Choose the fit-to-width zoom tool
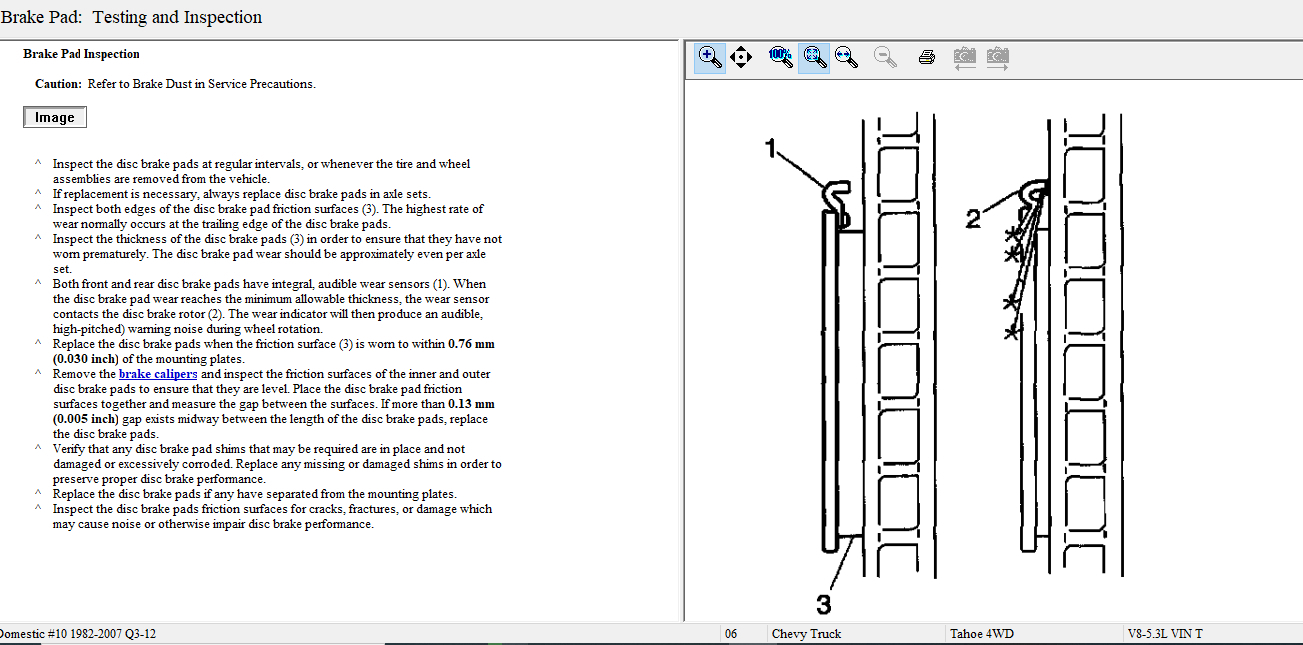 tap(847, 57)
